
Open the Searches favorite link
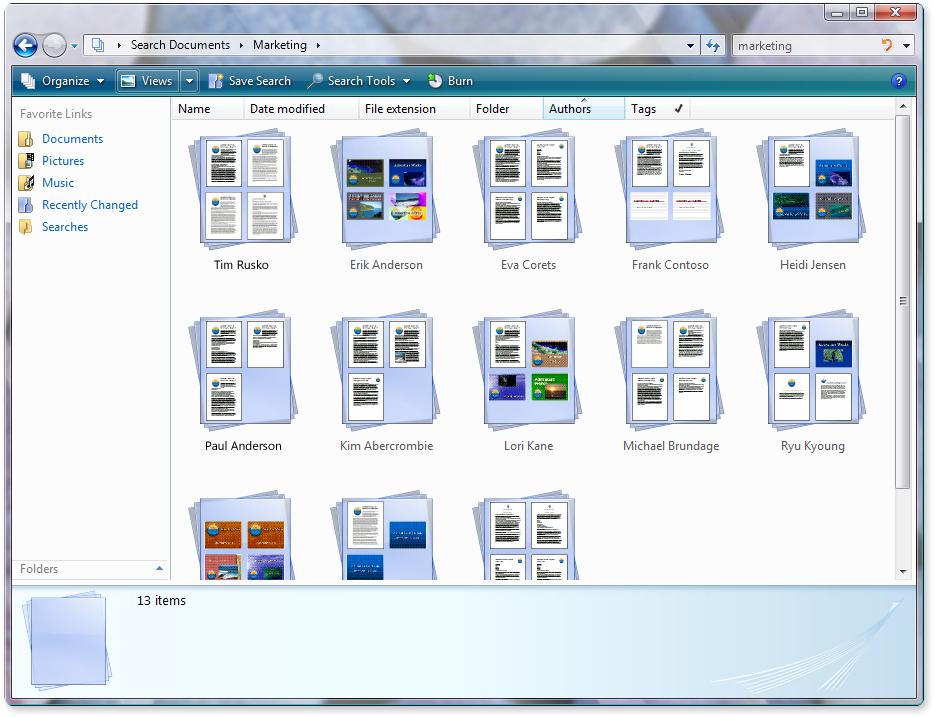coord(65,227)
